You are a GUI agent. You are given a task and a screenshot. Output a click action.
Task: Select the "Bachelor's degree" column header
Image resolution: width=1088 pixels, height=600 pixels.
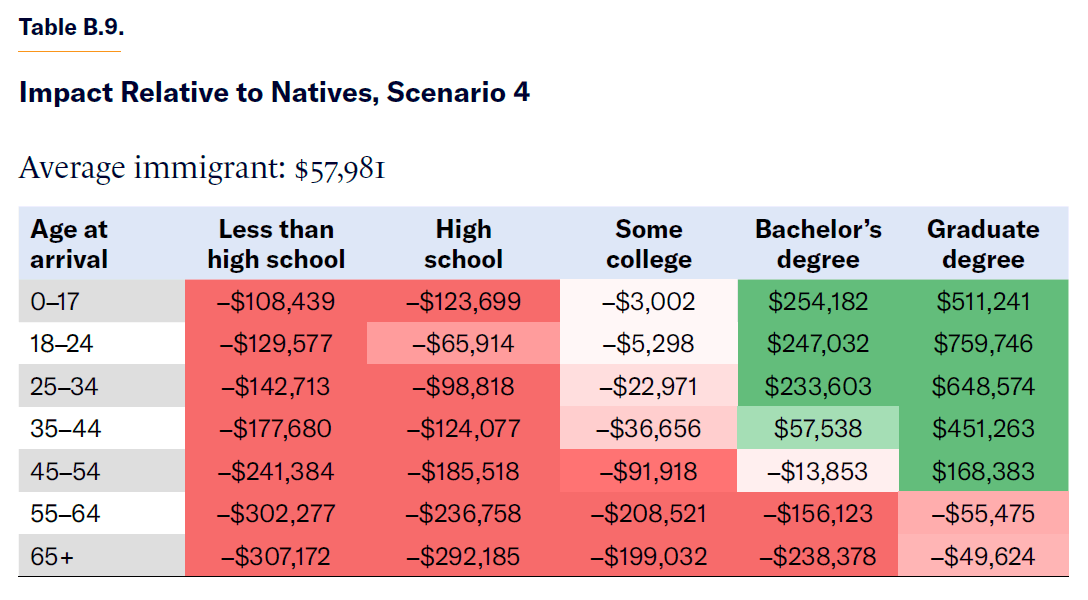[818, 244]
